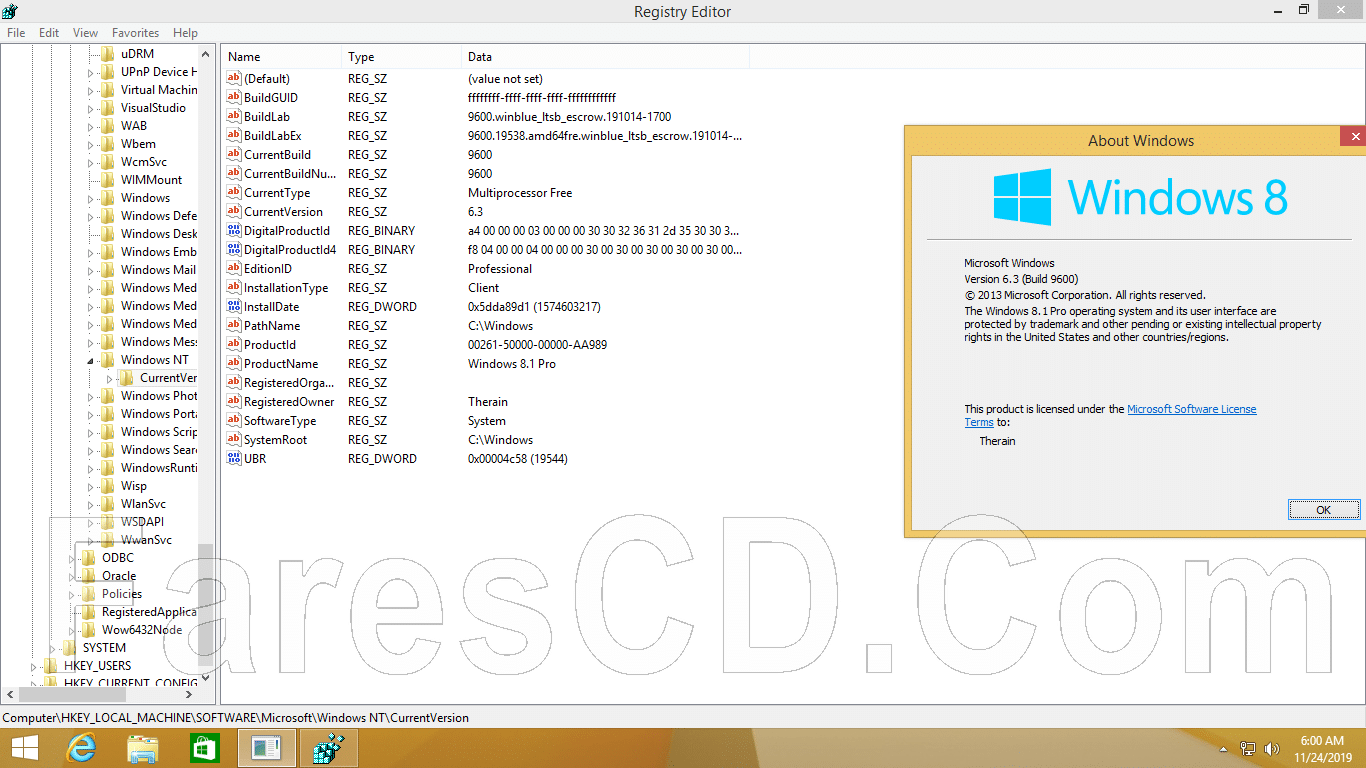The image size is (1366, 768).
Task: Open the View menu
Action: (86, 33)
